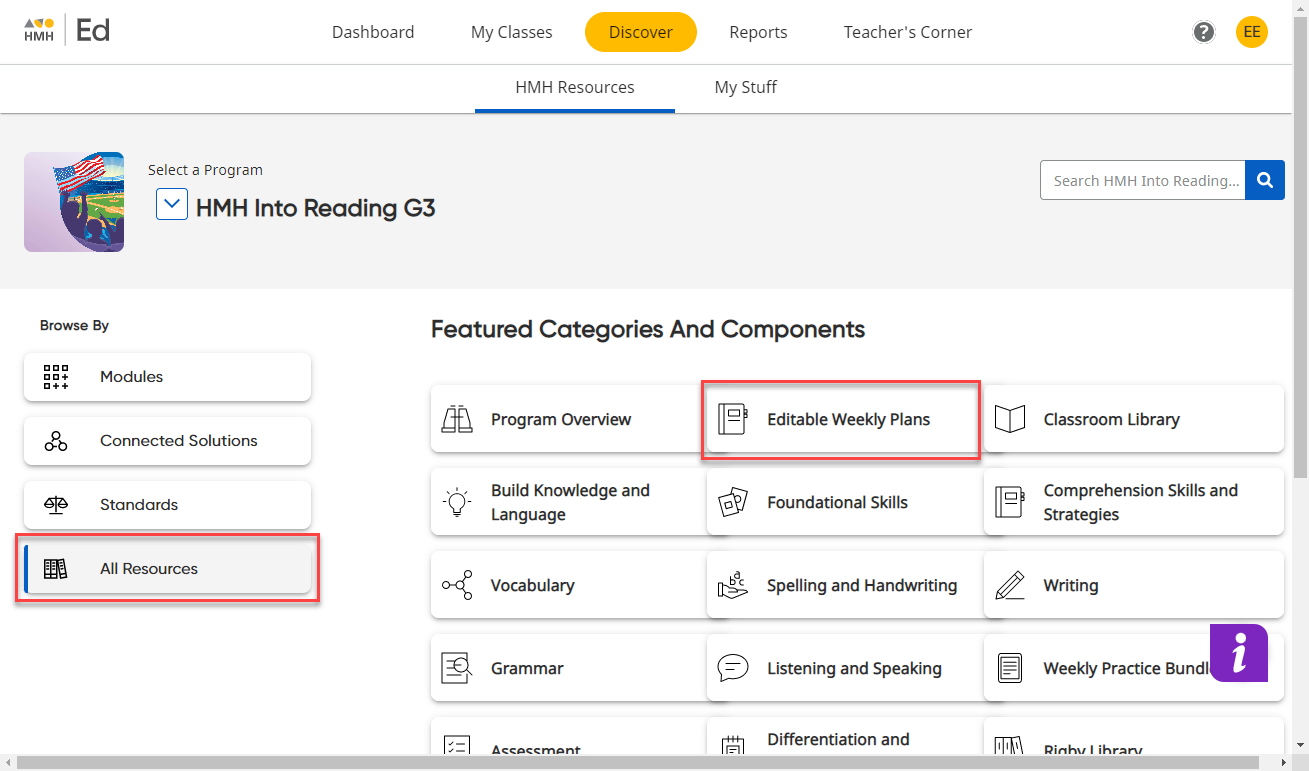Click the search magnifier button
This screenshot has height=771, width=1309.
1264,180
